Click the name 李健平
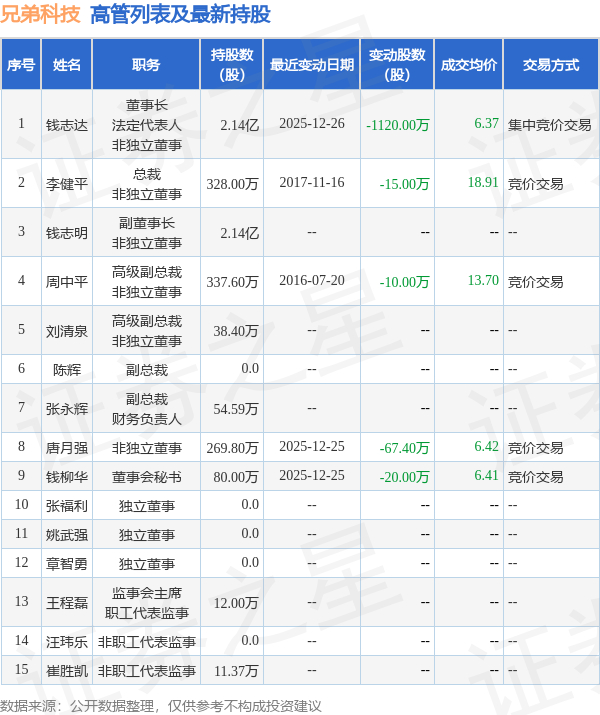Screen dimensions: 600x715 pos(67,184)
